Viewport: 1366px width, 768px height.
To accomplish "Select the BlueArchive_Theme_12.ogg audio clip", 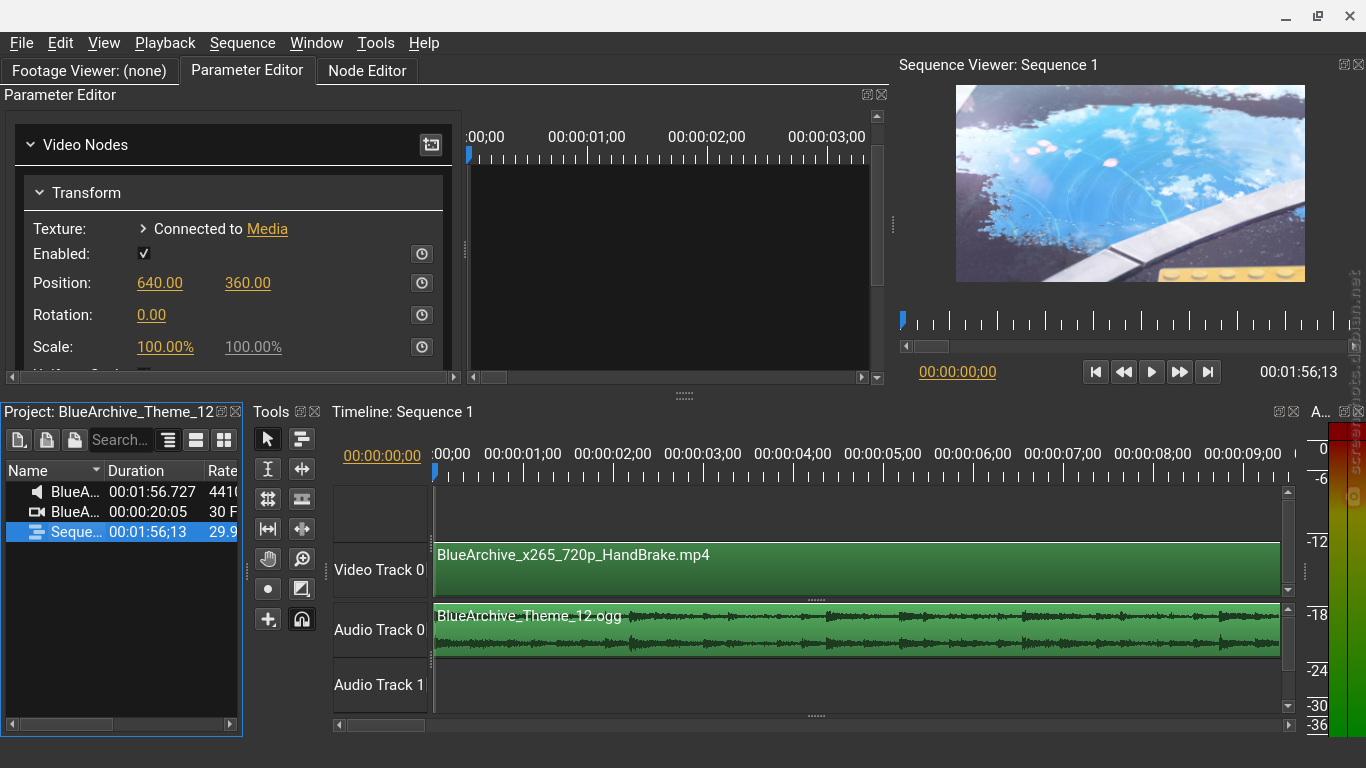I will point(857,630).
